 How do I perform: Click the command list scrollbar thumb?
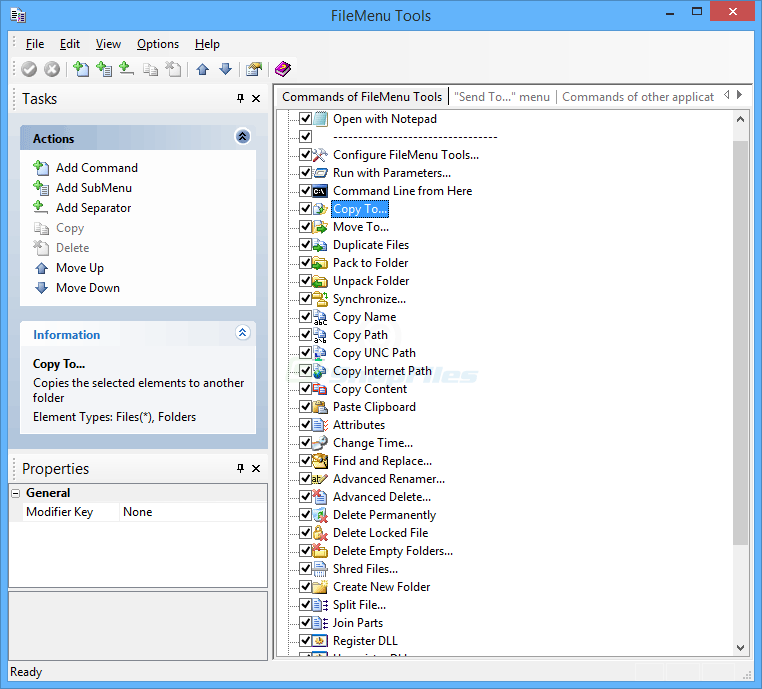[740, 343]
